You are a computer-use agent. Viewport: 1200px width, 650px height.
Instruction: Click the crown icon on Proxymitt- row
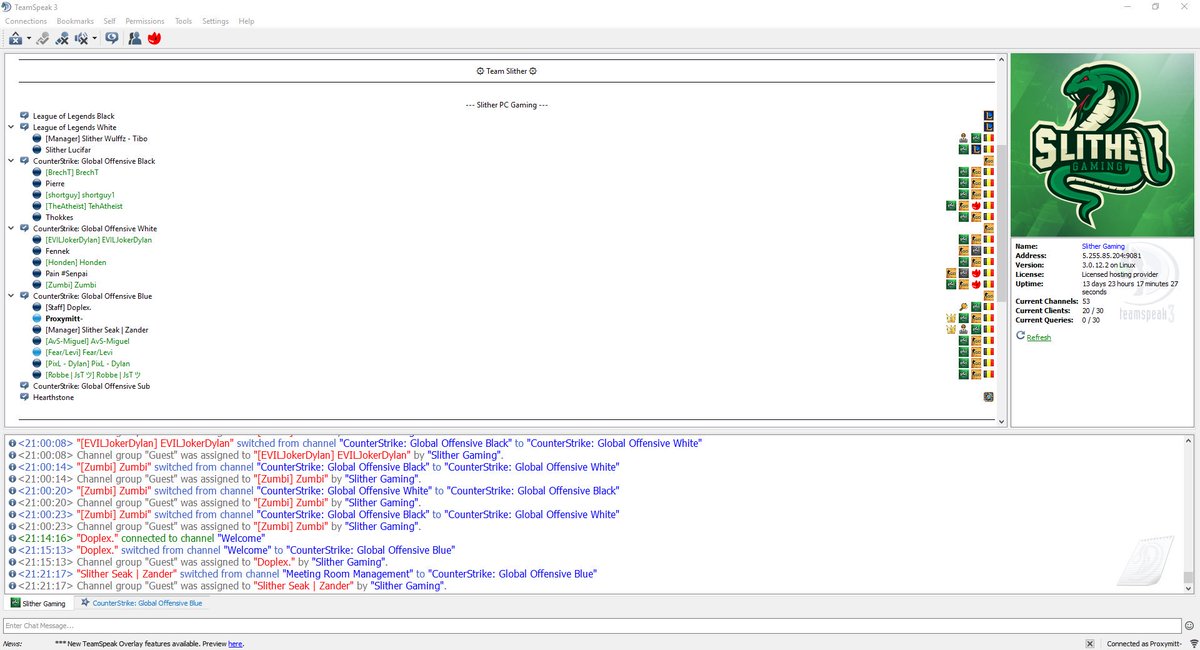coord(951,318)
